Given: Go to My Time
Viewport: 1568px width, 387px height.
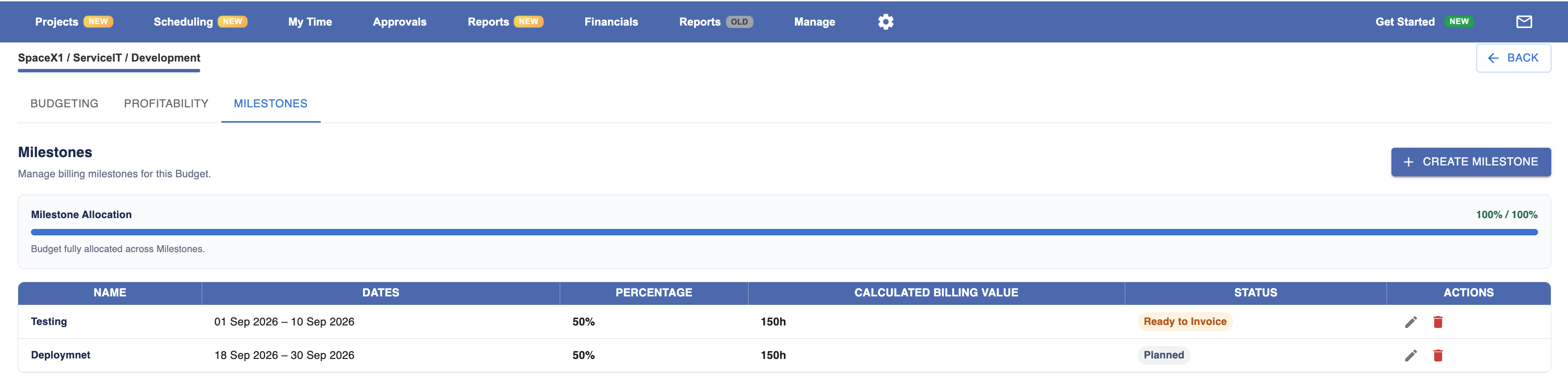Looking at the screenshot, I should [x=310, y=22].
